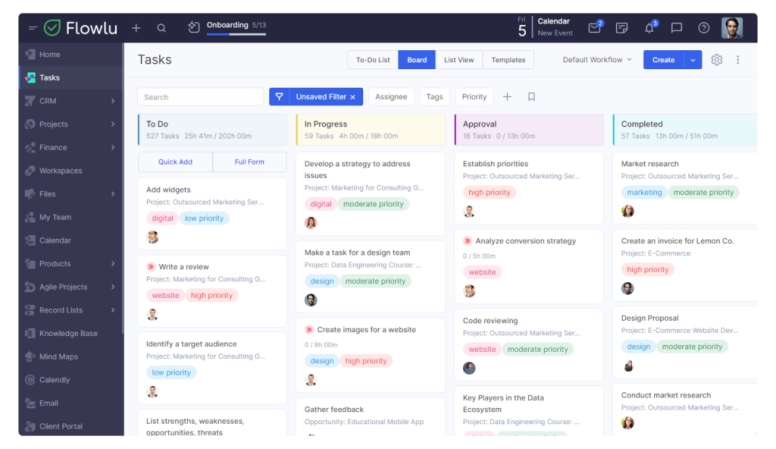This screenshot has height=449, width=776.
Task: Open the Design Proposal task
Action: 685,343
